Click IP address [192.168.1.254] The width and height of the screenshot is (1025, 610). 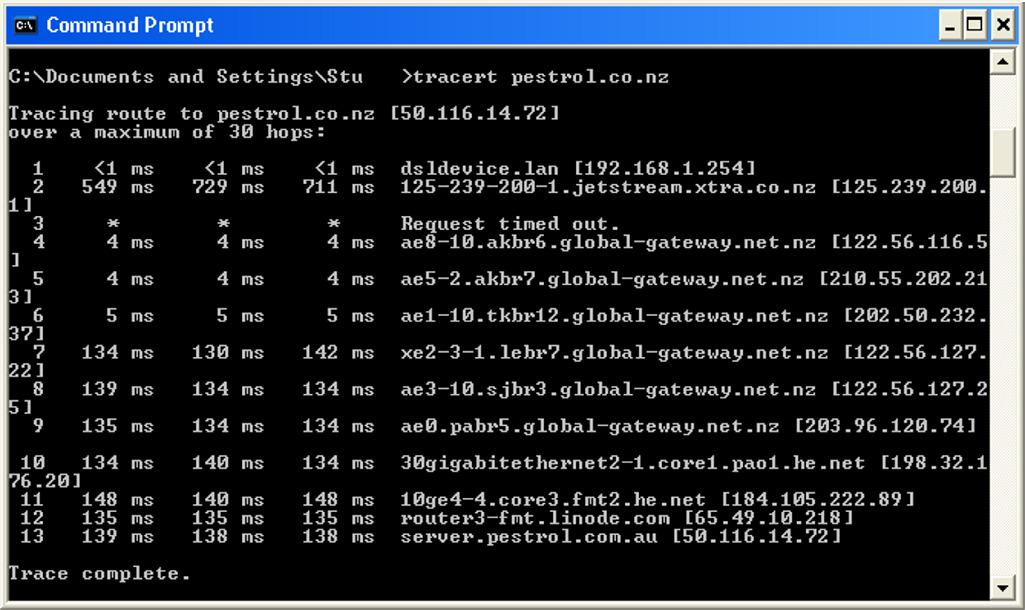665,169
